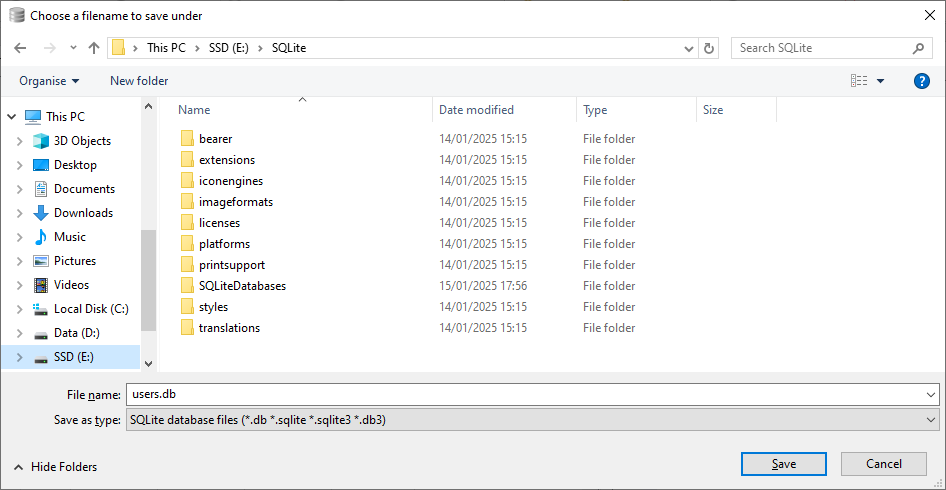This screenshot has width=946, height=490.
Task: Open view options dropdown arrow
Action: (x=880, y=81)
